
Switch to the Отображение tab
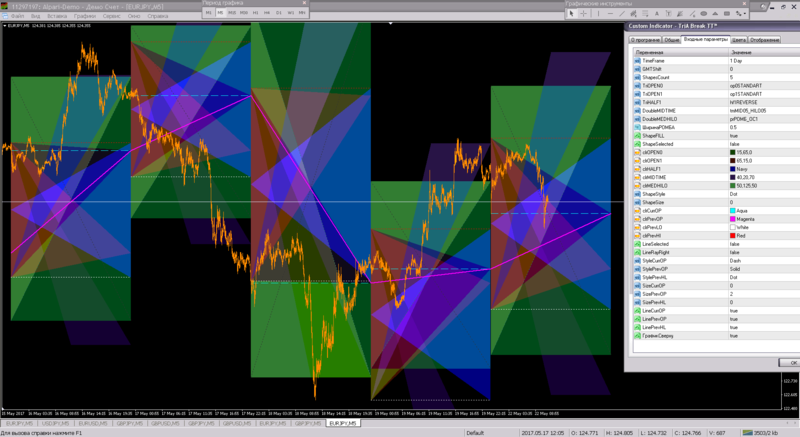coord(764,40)
